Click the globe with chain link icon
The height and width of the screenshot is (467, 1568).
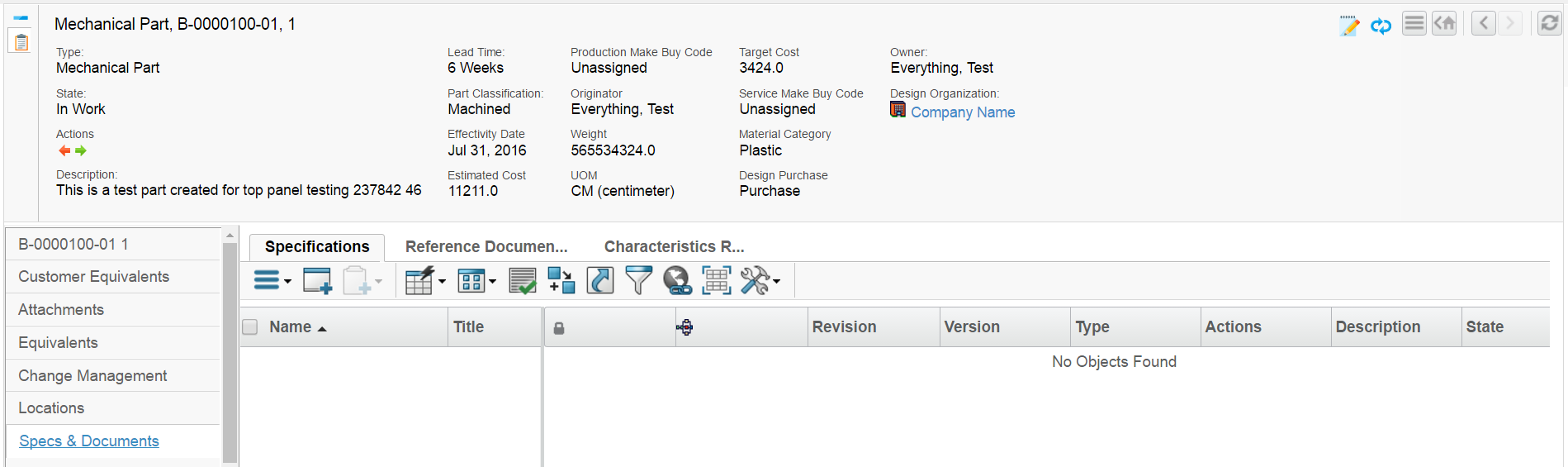tap(677, 281)
